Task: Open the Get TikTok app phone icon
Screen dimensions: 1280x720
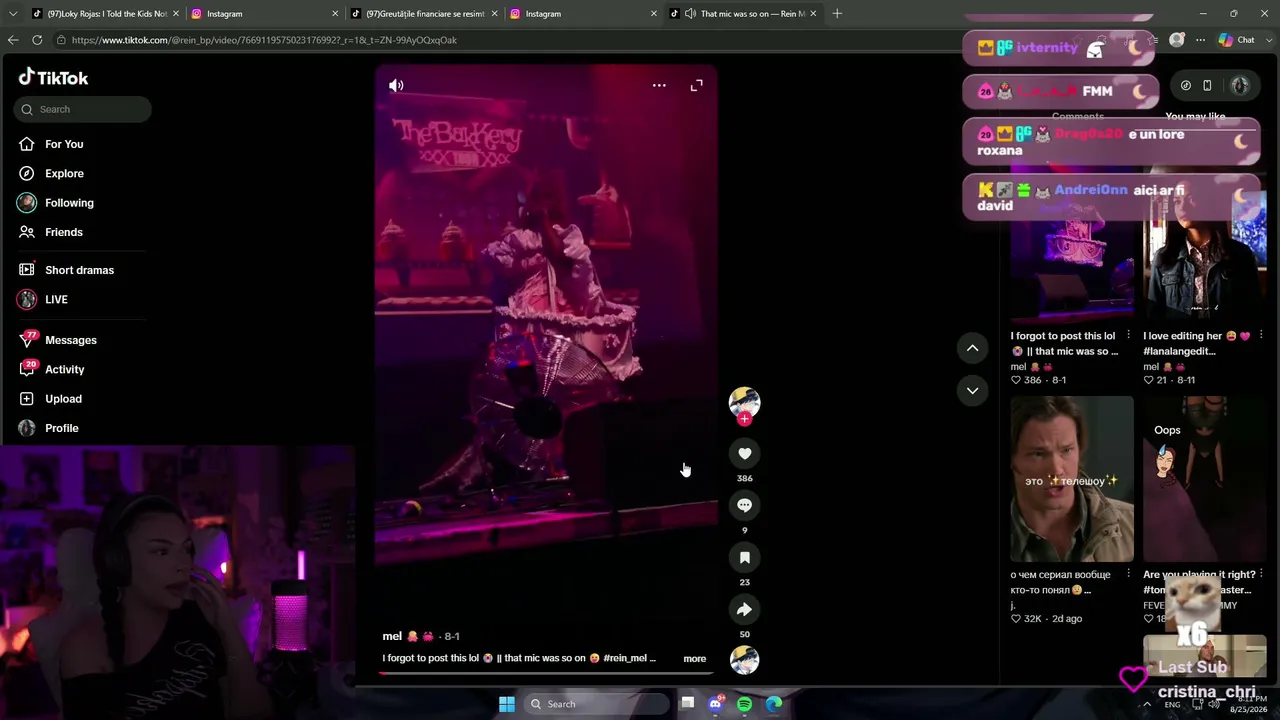Action: pyautogui.click(x=1207, y=85)
